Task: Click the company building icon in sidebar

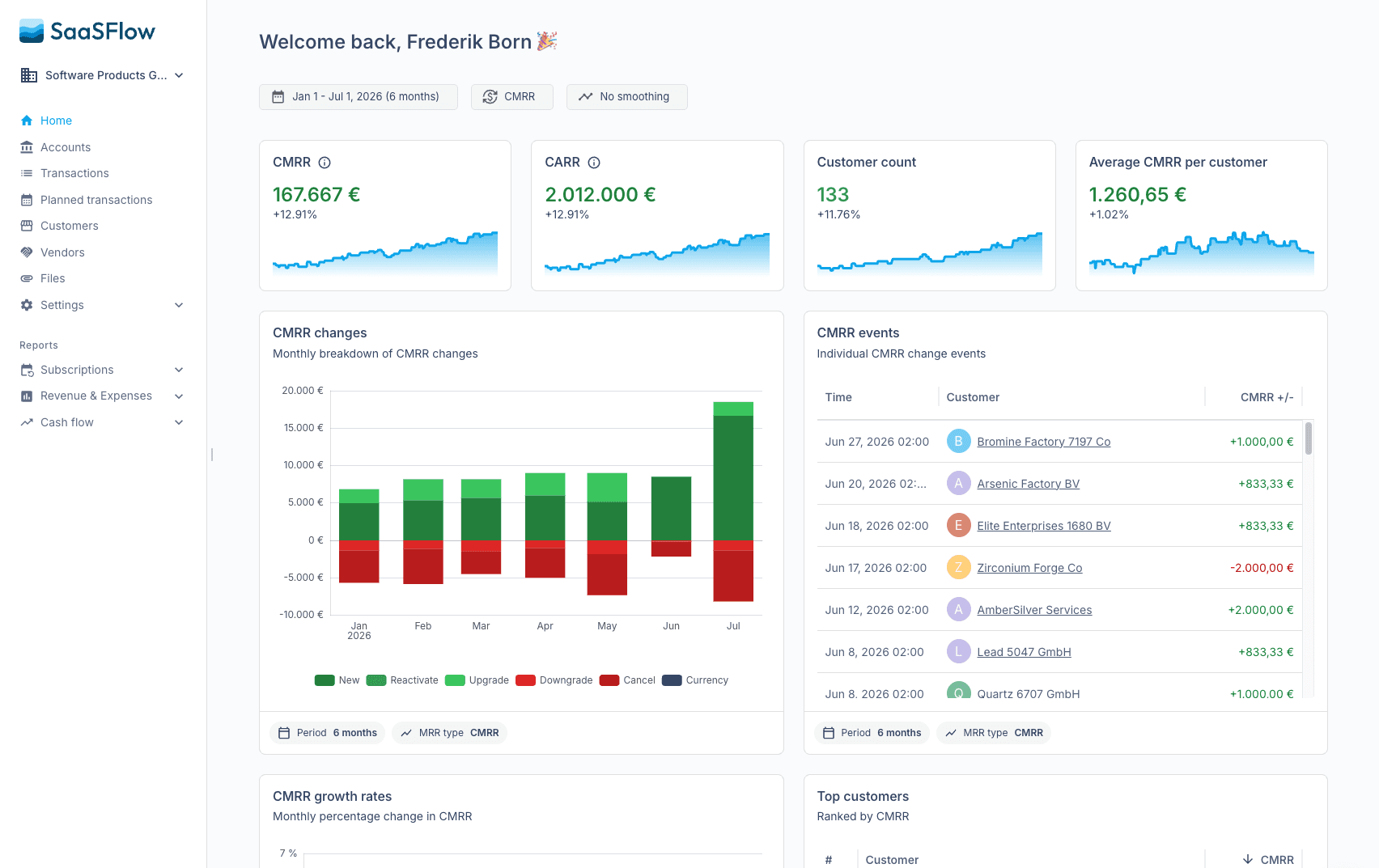Action: (29, 75)
